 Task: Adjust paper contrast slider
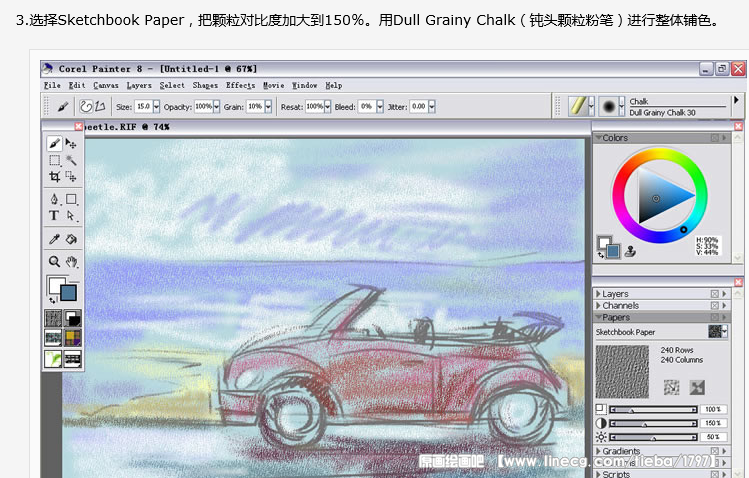653,424
